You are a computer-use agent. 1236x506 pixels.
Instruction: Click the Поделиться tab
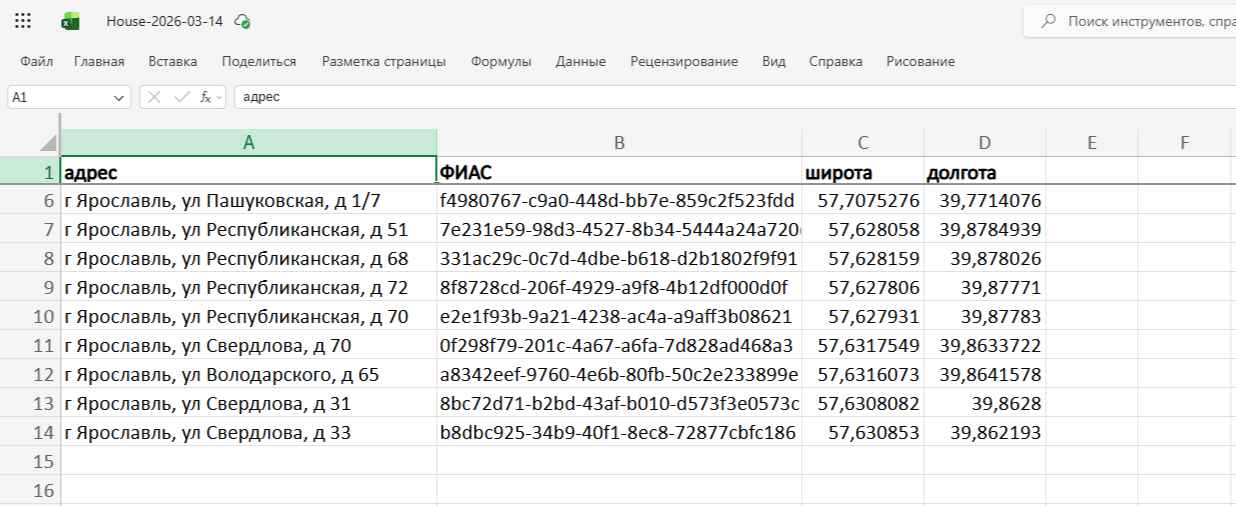[259, 62]
